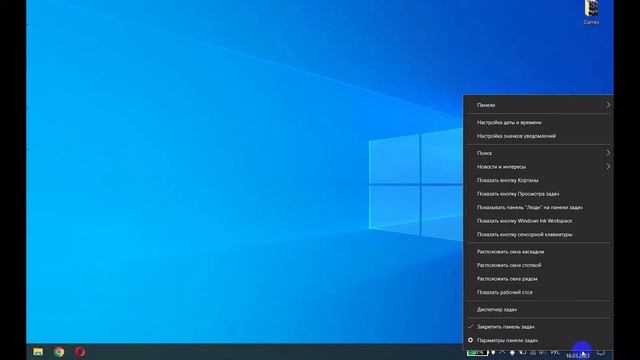640x360 pixels.
Task: Open File Explorer from the taskbar
Action: coord(38,352)
